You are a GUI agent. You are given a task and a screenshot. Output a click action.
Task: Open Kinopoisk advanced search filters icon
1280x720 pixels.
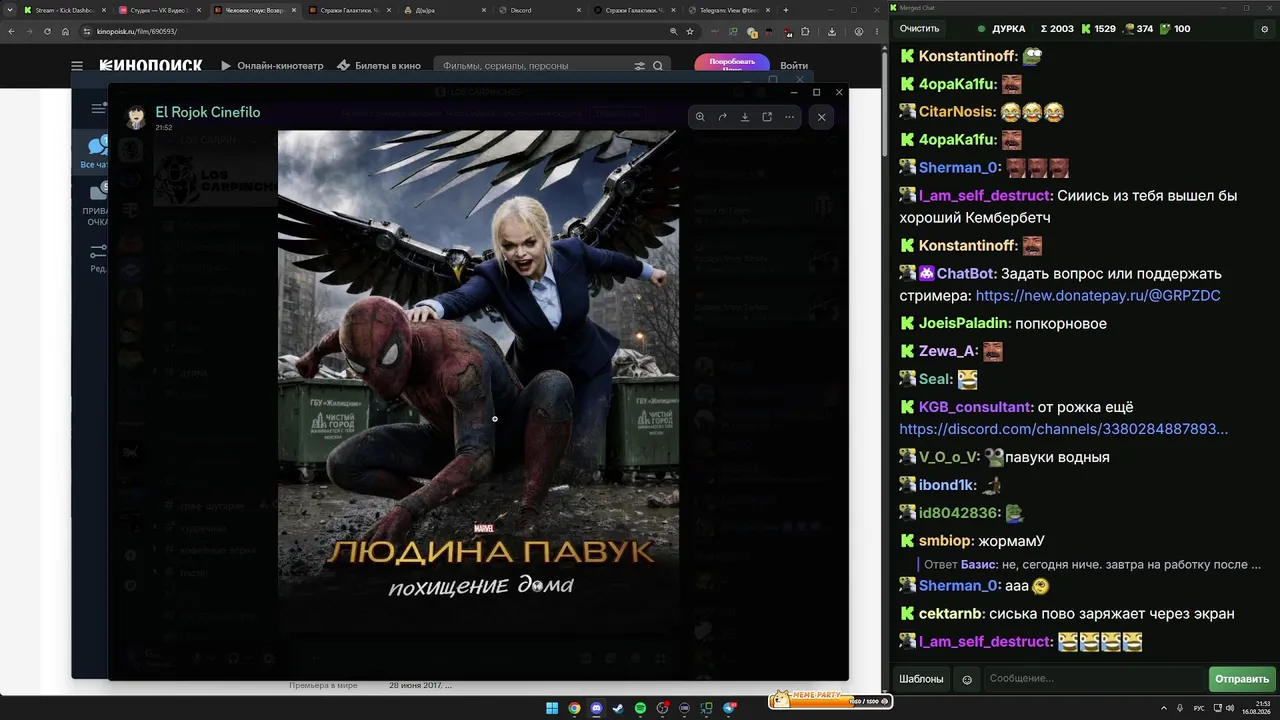(x=640, y=66)
